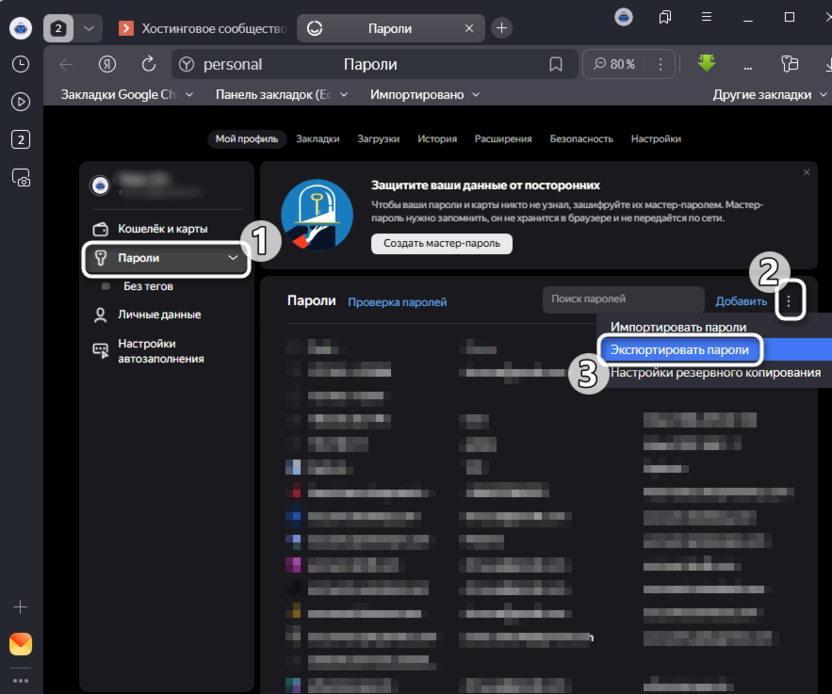Click the sidebar tab counter icon
This screenshot has height=694, width=832.
click(x=21, y=140)
